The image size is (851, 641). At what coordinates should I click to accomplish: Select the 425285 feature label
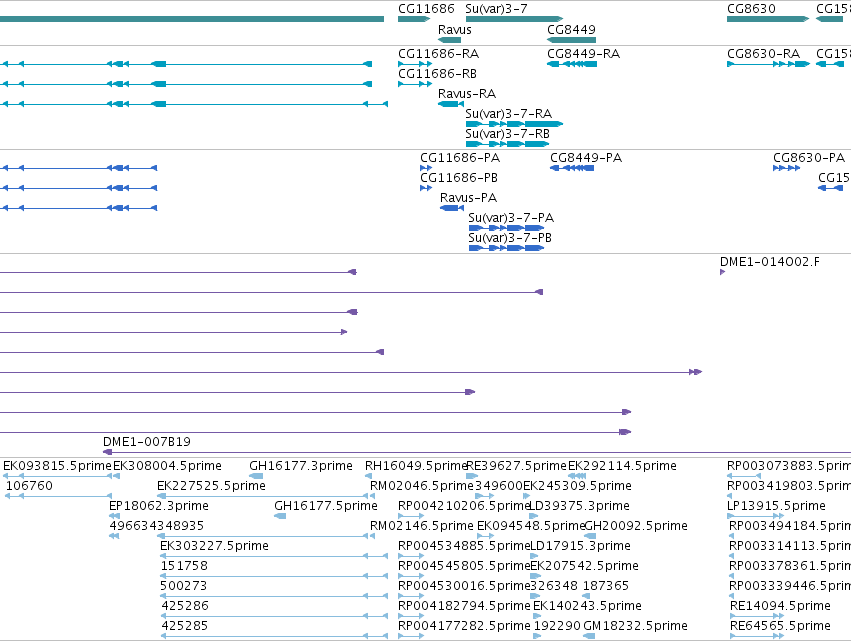click(185, 626)
